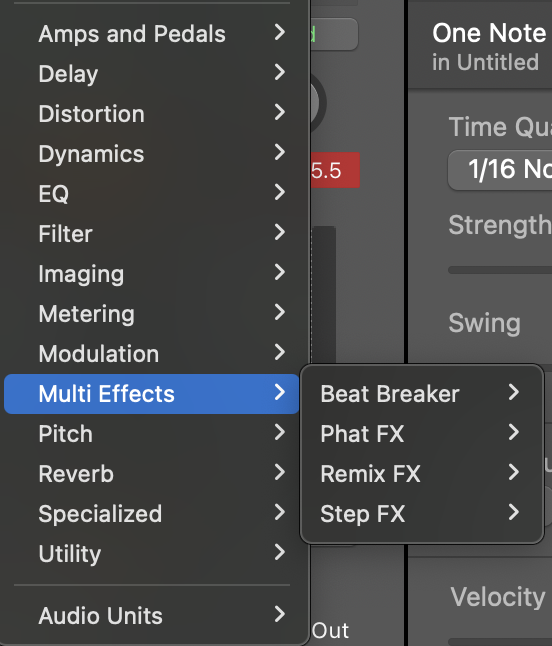This screenshot has height=646, width=552.
Task: Choose the Utility menu entry
Action: tap(151, 553)
